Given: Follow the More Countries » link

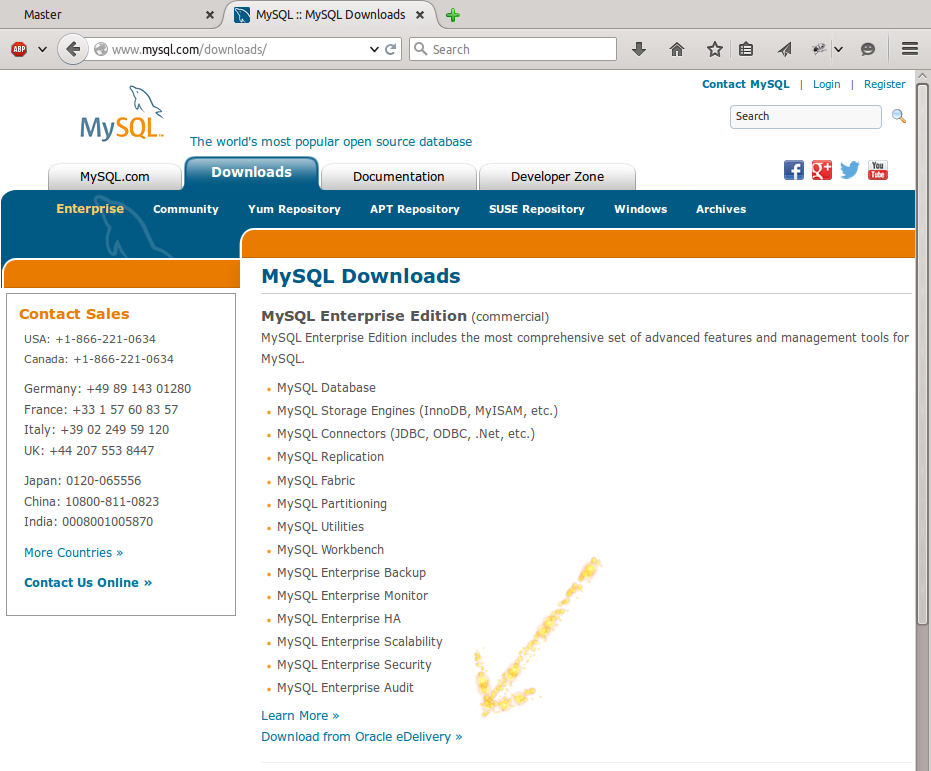Looking at the screenshot, I should tap(74, 553).
